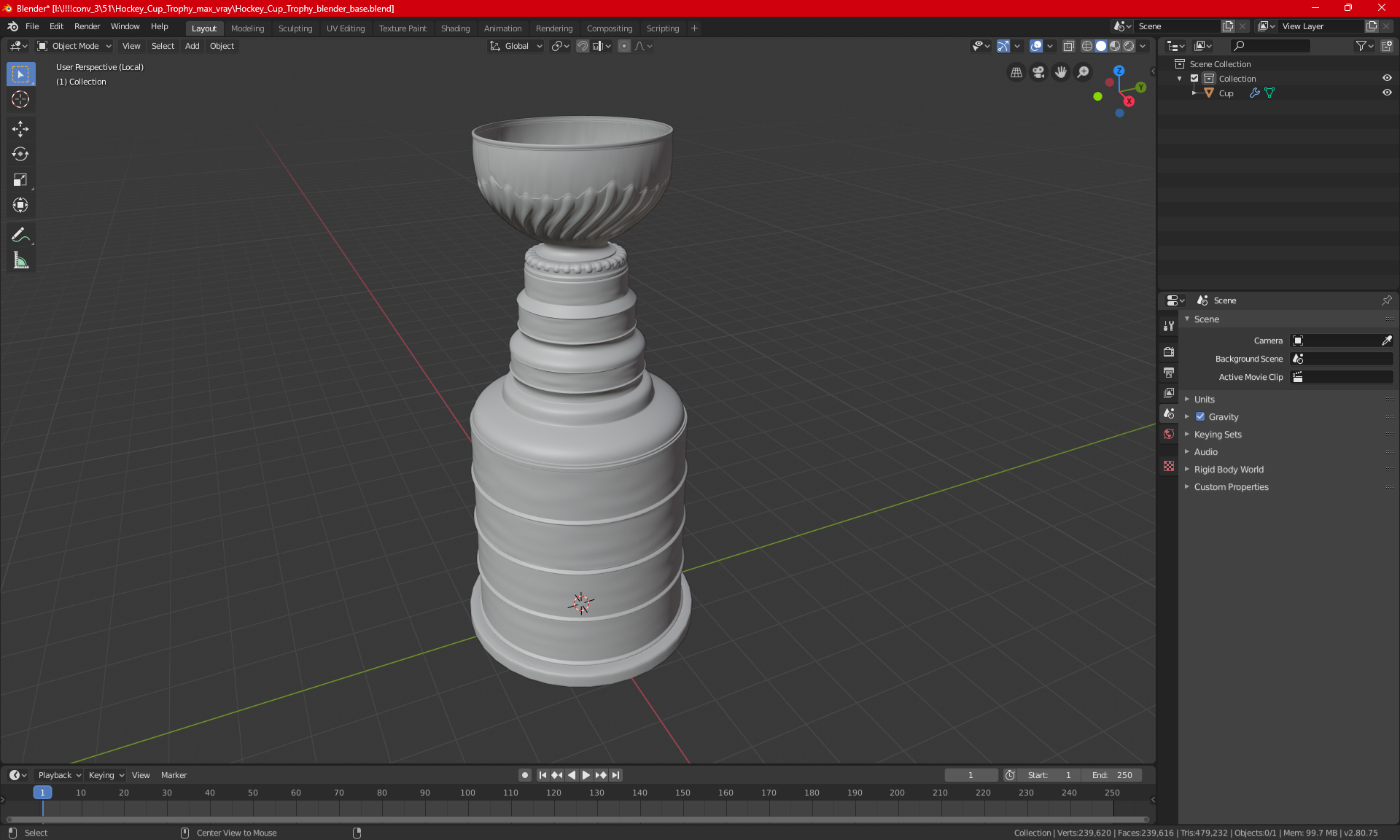Viewport: 1400px width, 840px height.
Task: Click the Z axis on navigation gizmo
Action: pyautogui.click(x=1119, y=71)
